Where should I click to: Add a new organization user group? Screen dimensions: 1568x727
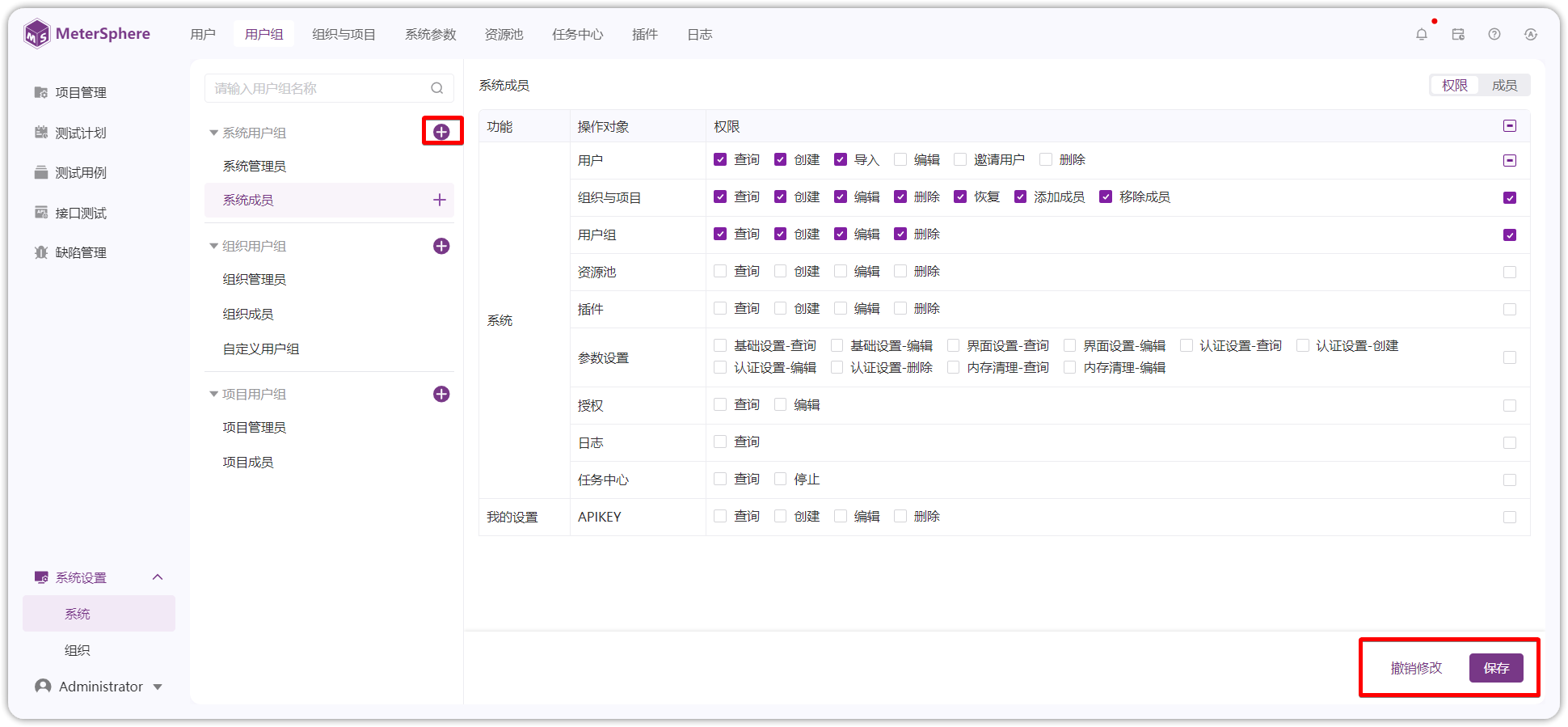click(x=441, y=246)
